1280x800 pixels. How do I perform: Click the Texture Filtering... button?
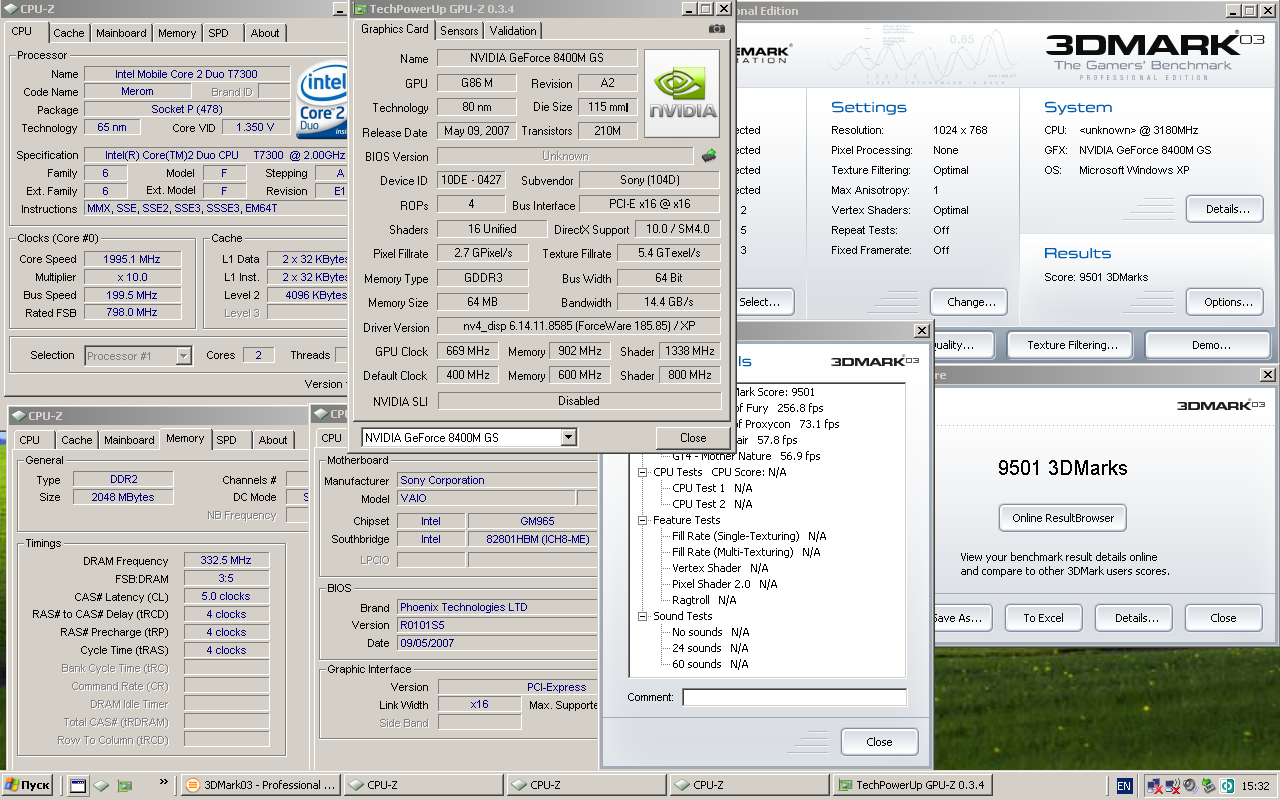coord(1072,345)
